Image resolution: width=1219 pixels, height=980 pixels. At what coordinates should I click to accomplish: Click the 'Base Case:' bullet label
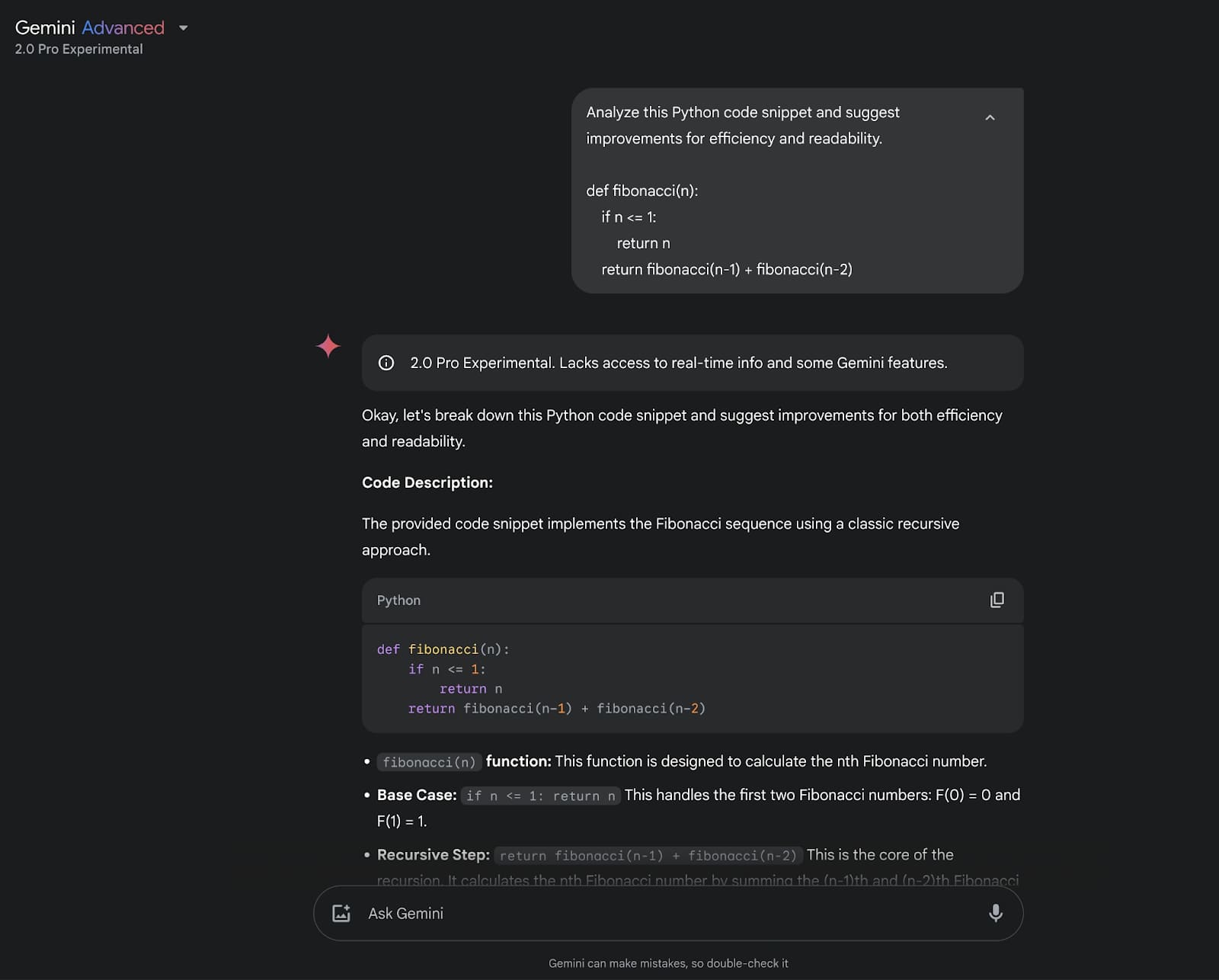pos(417,795)
